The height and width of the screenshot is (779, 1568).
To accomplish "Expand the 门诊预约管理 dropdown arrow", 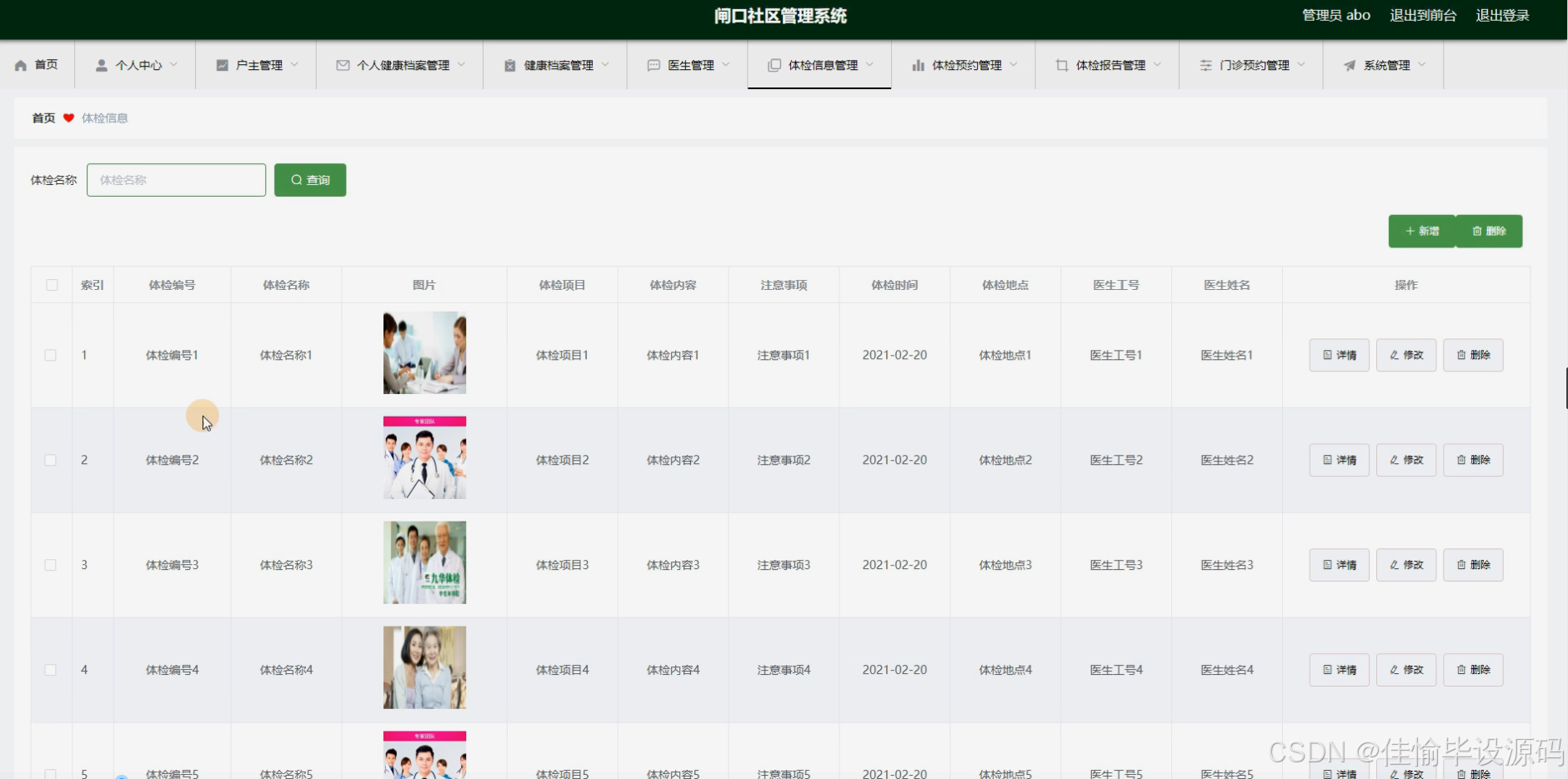I will [1301, 64].
